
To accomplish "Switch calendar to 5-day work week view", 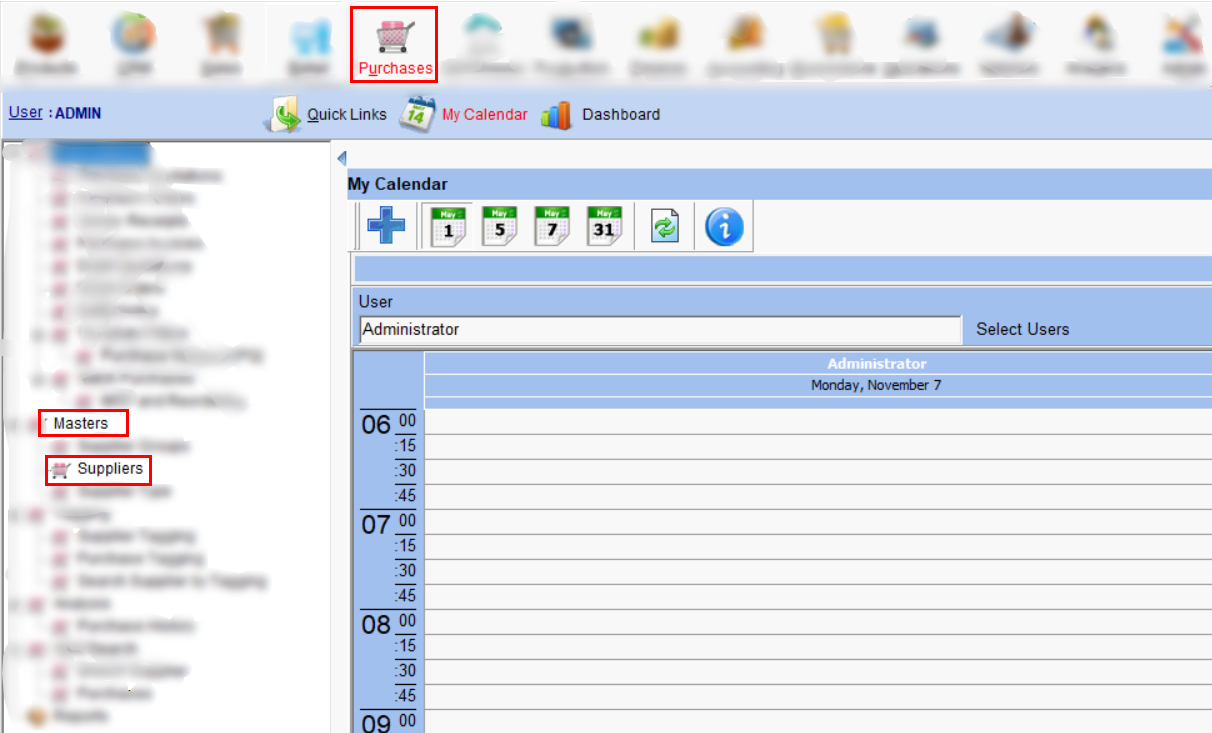I will (500, 226).
